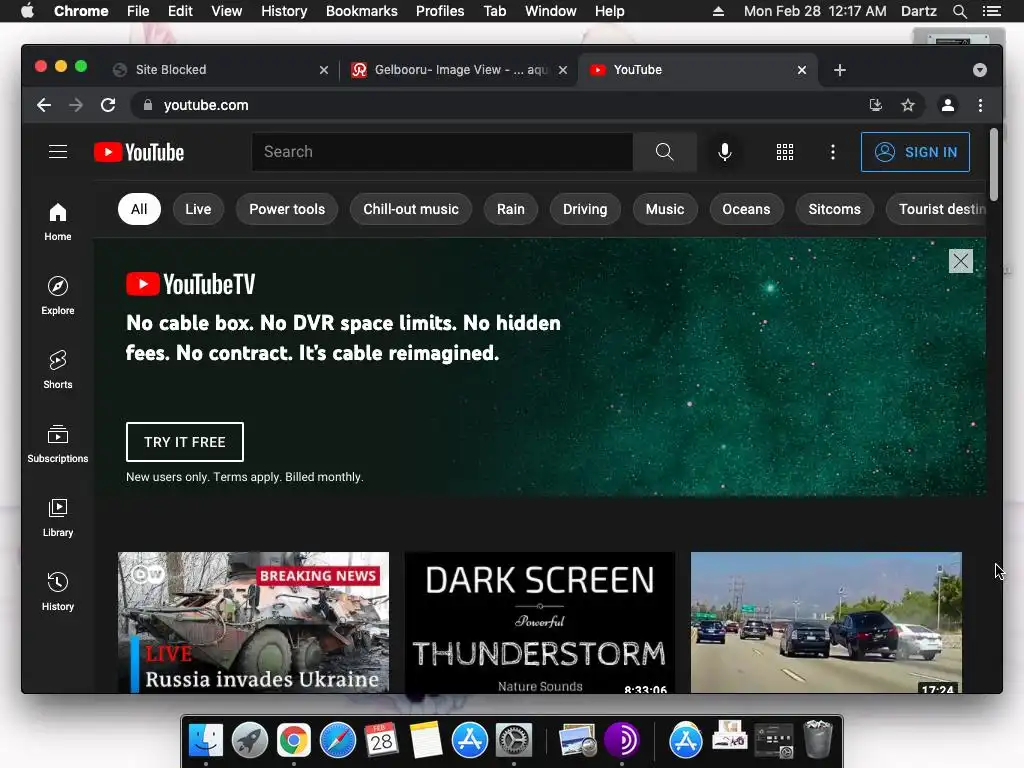Open Dark Screen Thunderstorm video
Image resolution: width=1024 pixels, height=768 pixels.
point(539,622)
